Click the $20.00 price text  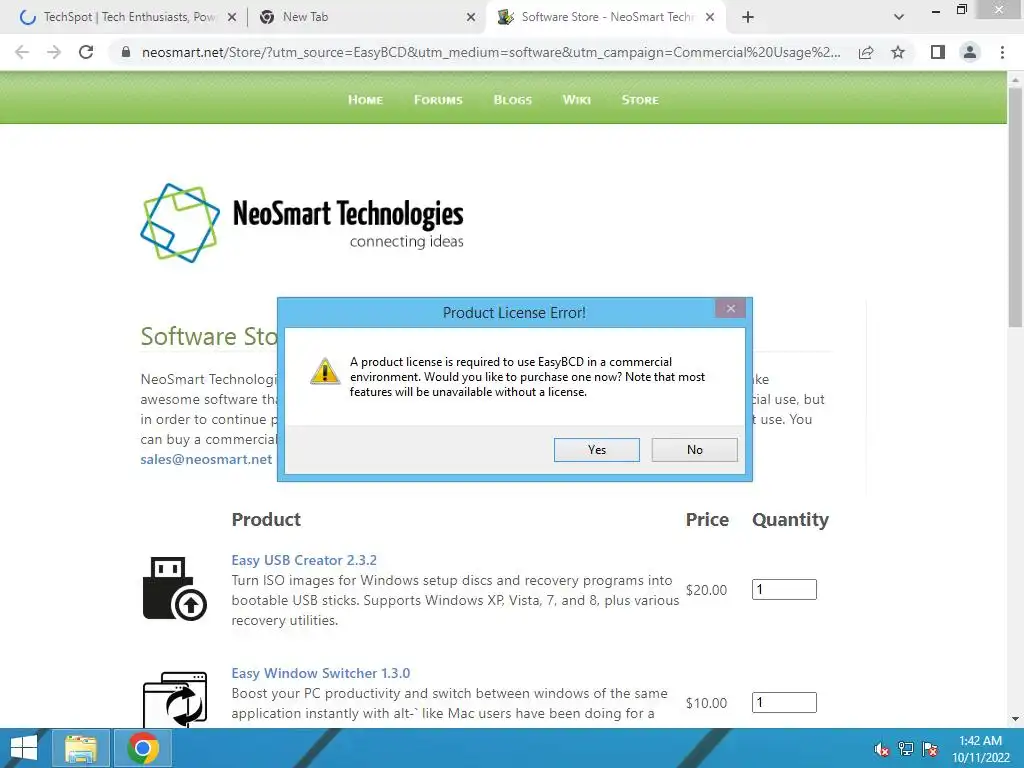click(706, 590)
